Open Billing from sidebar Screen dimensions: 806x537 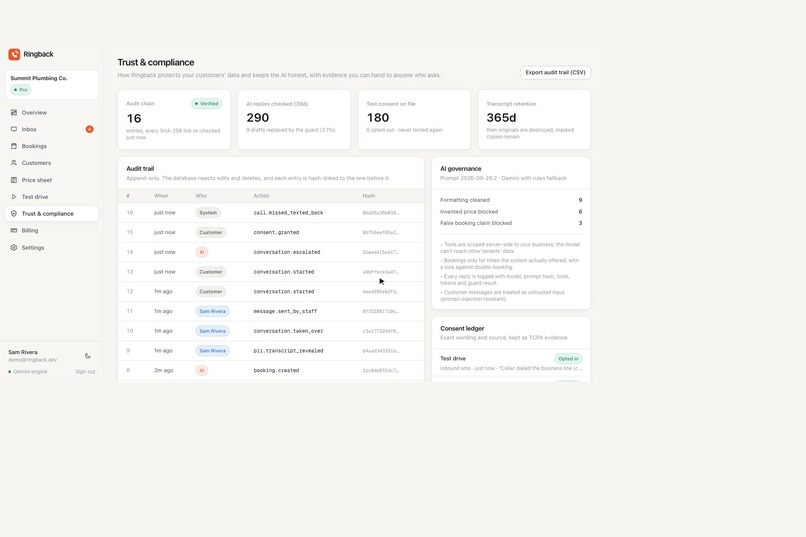[x=51, y=230]
